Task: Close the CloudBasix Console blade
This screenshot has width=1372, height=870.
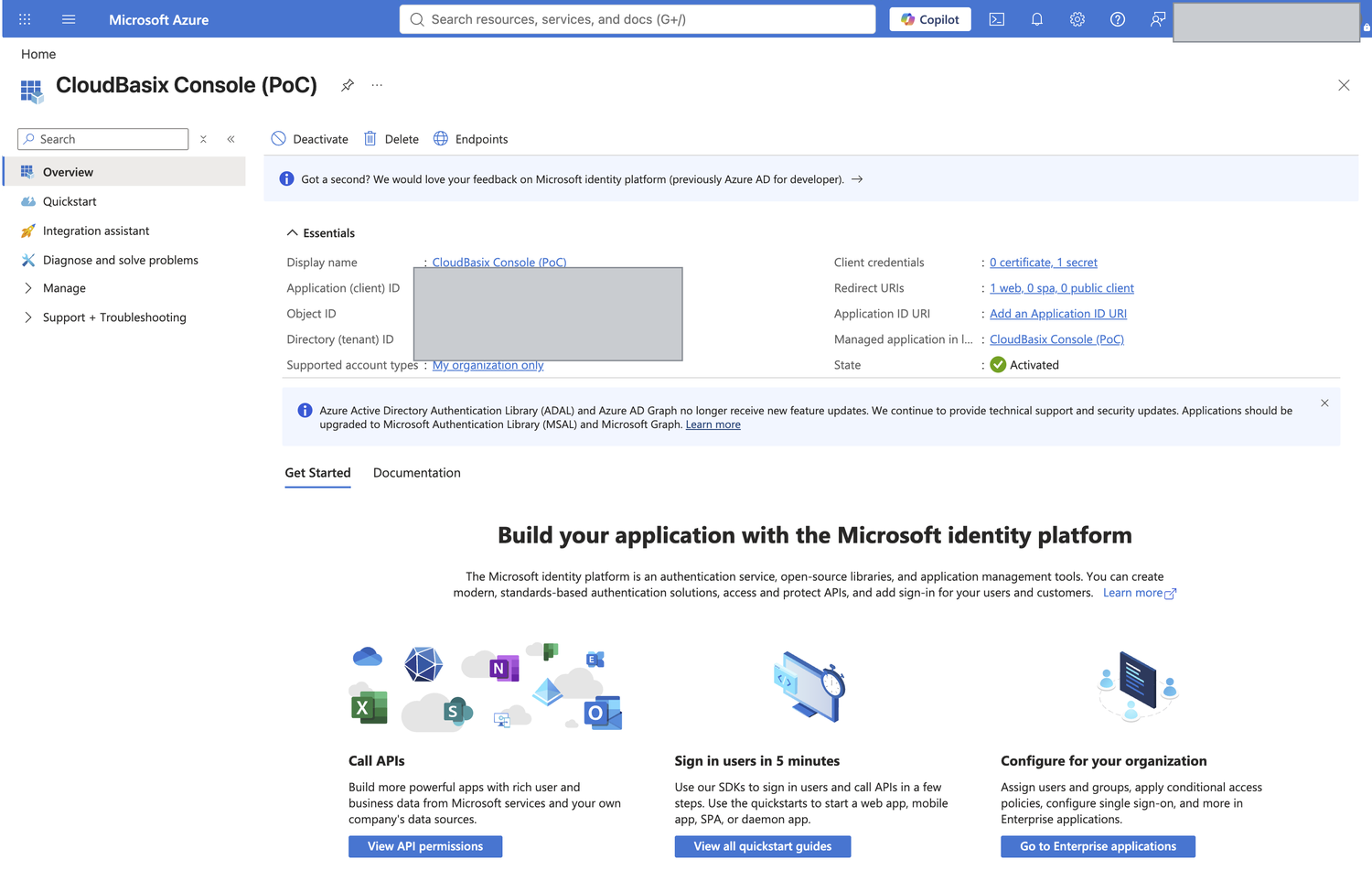Action: point(1344,85)
